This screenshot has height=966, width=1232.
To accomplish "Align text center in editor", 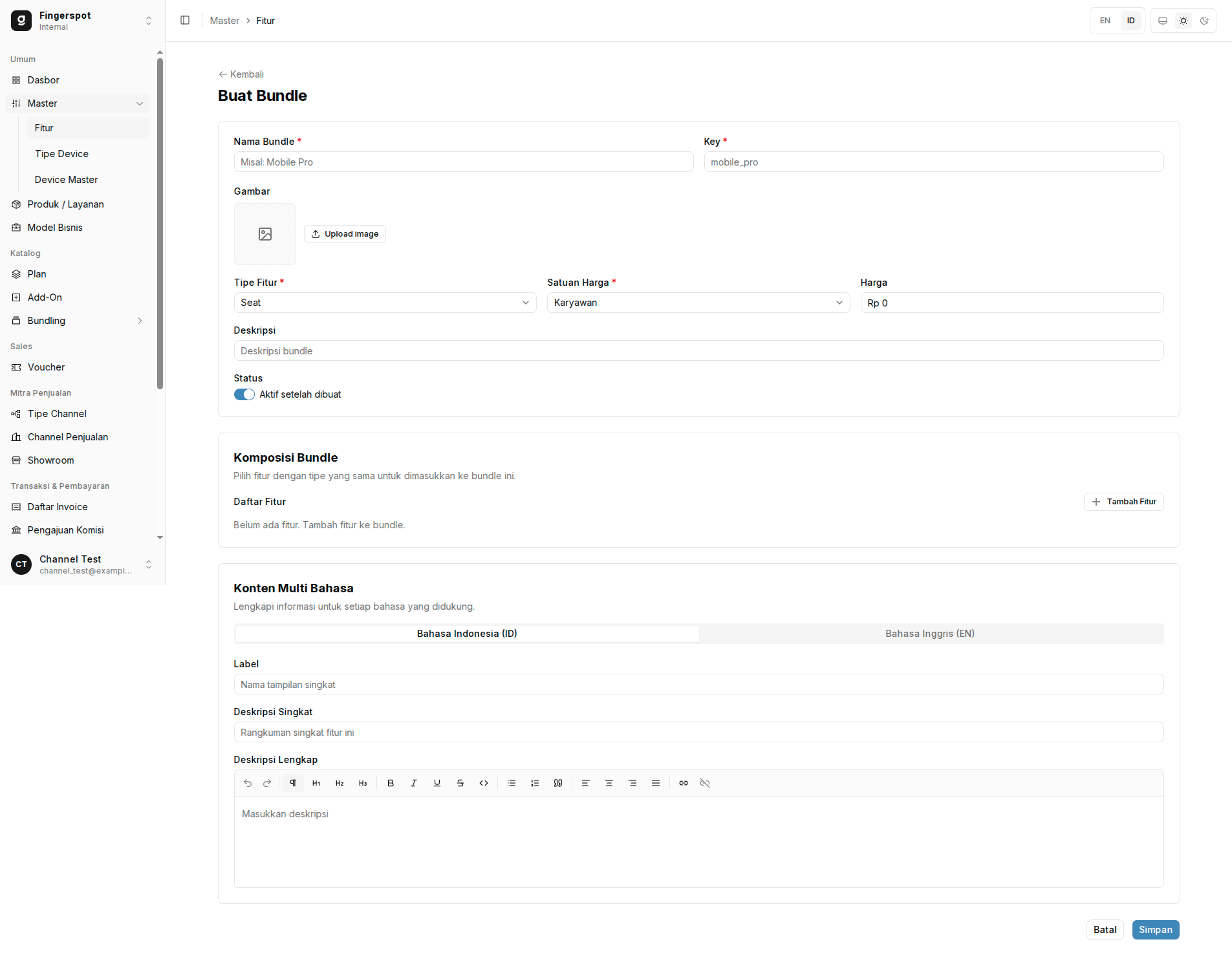I will click(609, 783).
